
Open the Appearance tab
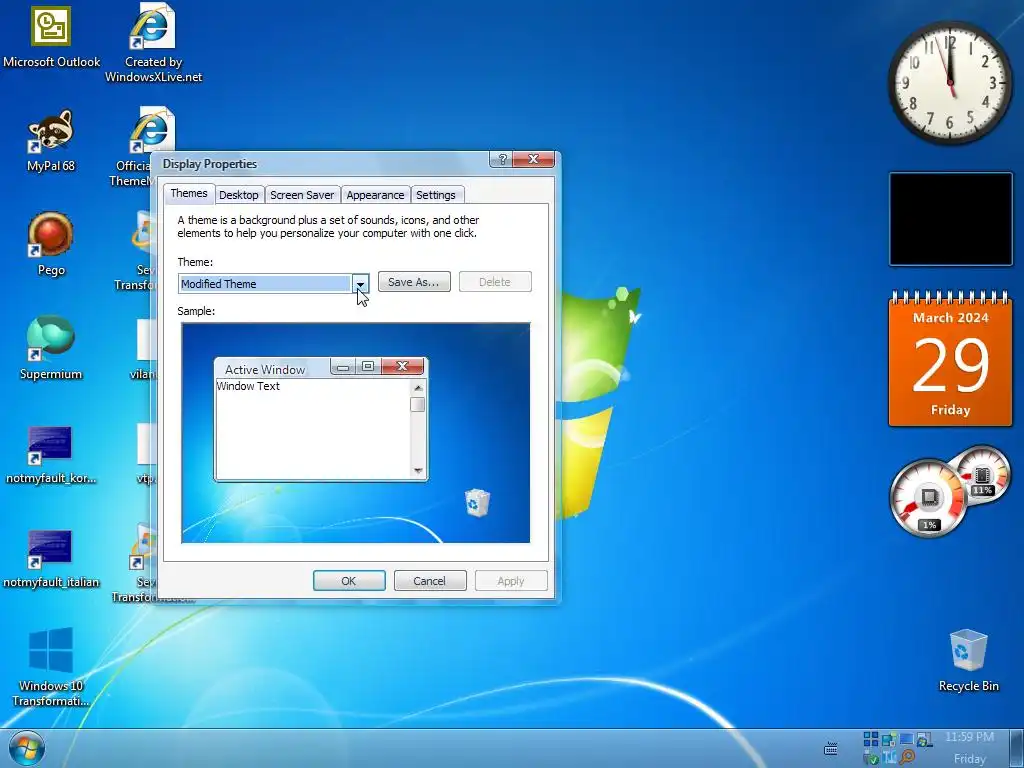(375, 195)
